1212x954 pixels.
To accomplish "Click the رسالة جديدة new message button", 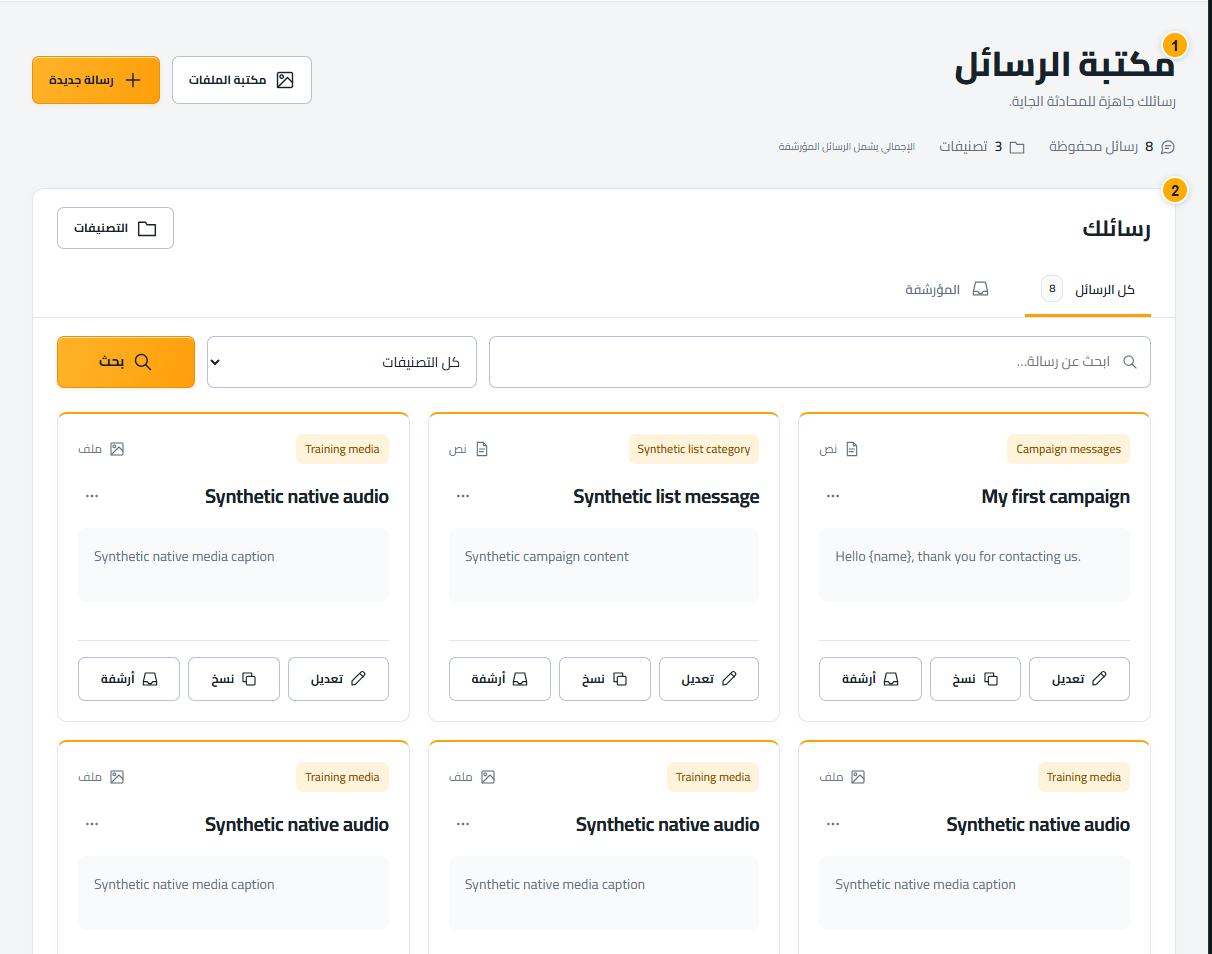I will [96, 80].
